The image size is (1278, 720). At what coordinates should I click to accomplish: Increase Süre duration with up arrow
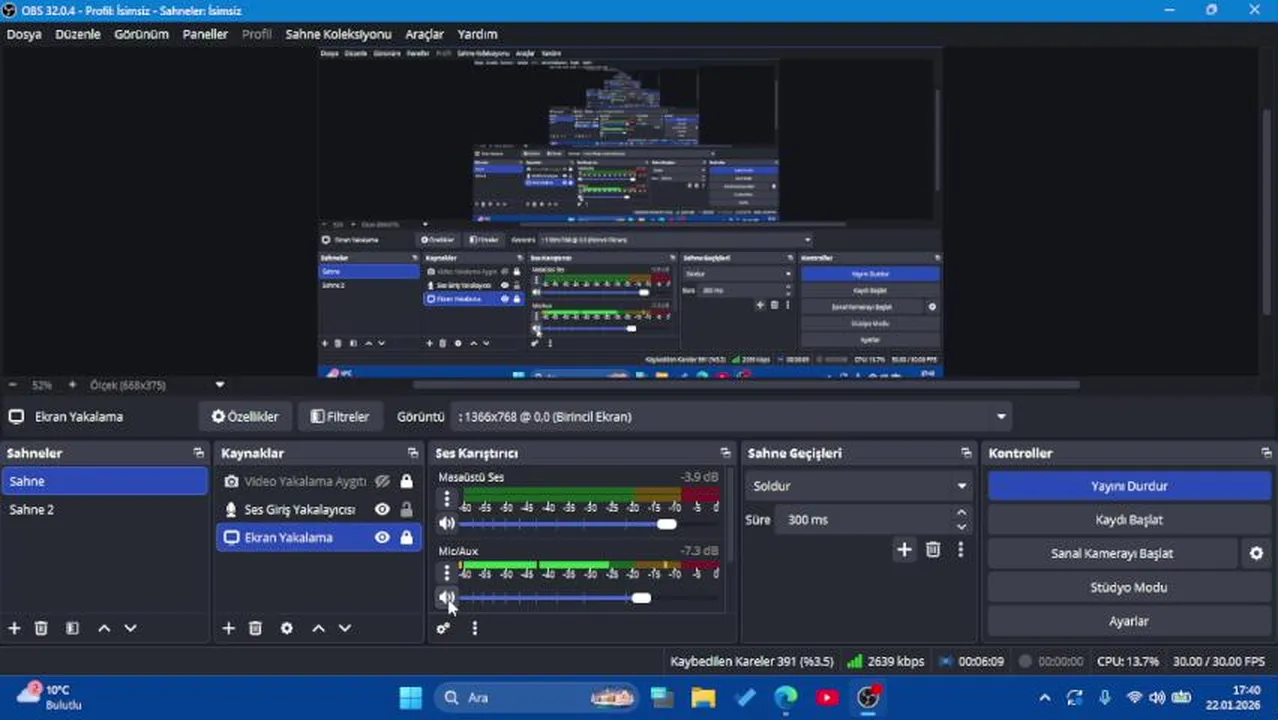[961, 513]
